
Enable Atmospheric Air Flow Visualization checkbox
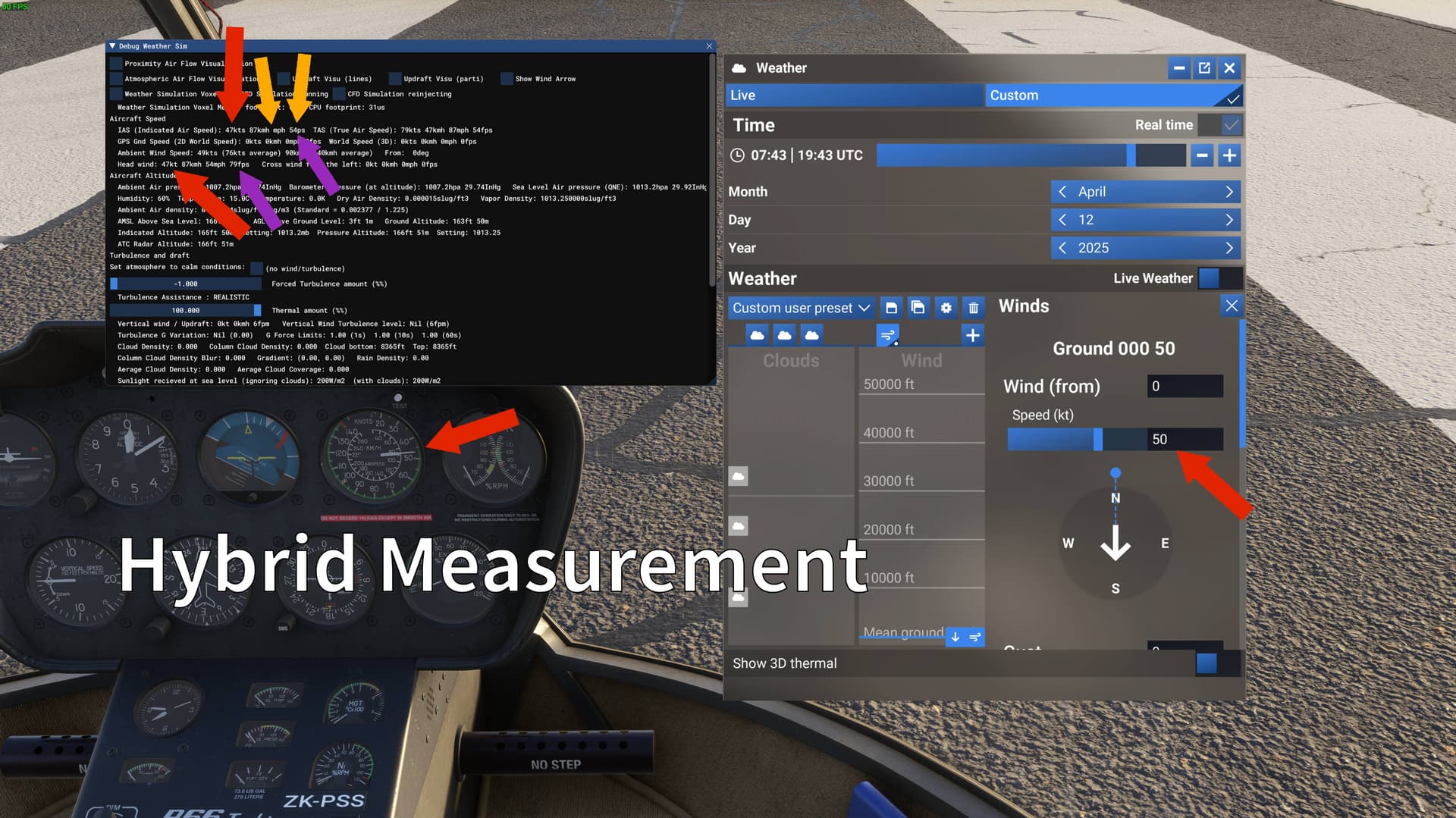click(116, 79)
